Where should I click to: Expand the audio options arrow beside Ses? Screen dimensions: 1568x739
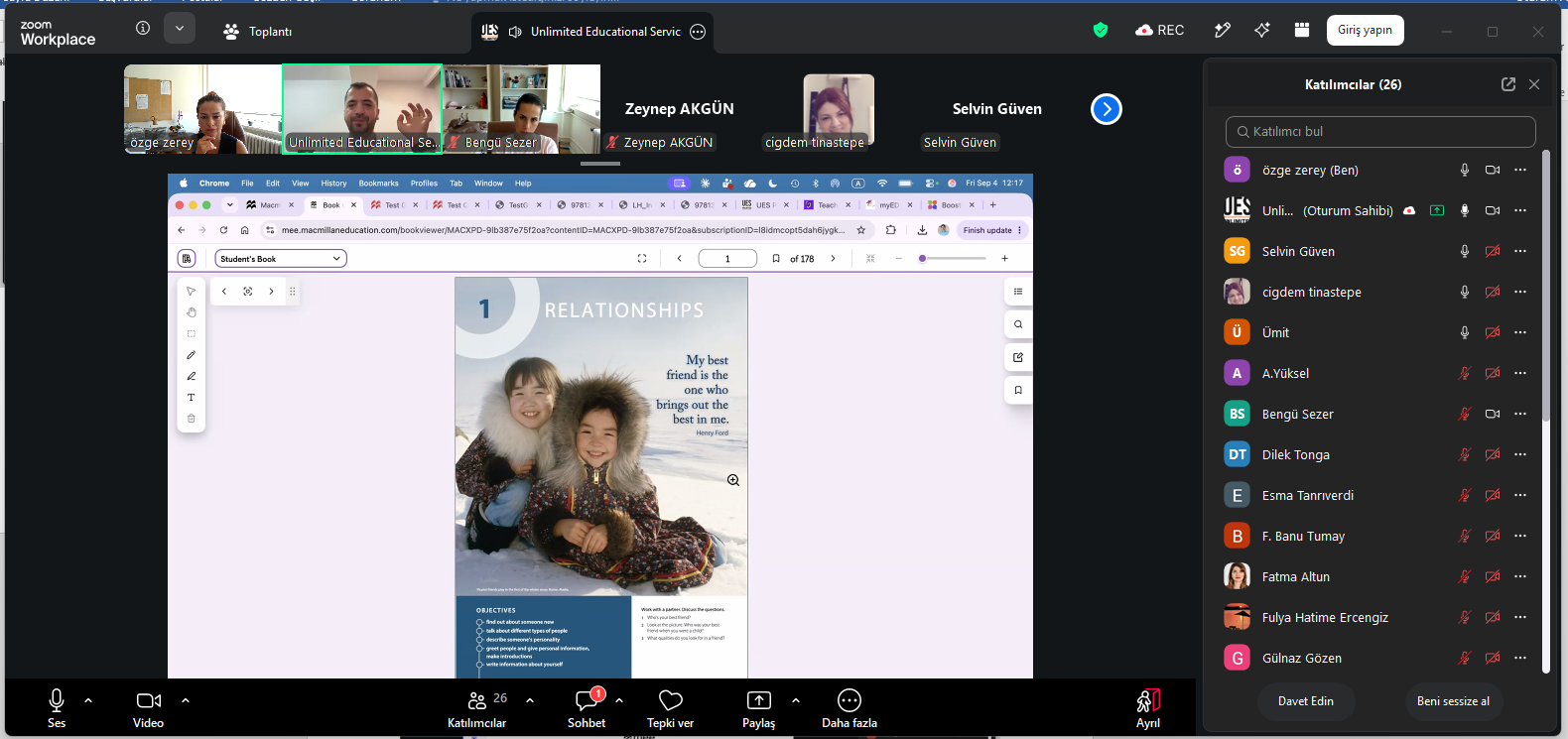coord(88,700)
